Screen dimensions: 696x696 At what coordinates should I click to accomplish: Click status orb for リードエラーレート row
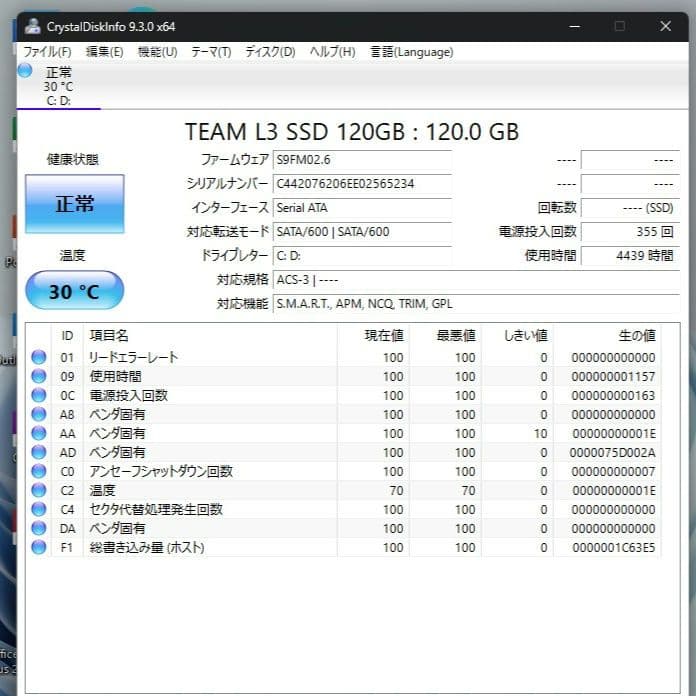click(x=39, y=357)
